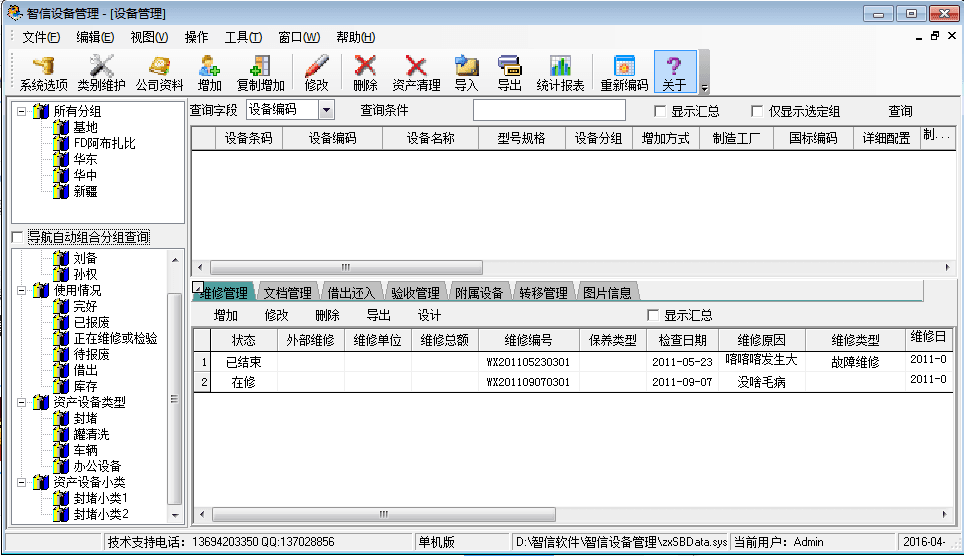Open the 工具 menu

click(x=243, y=37)
